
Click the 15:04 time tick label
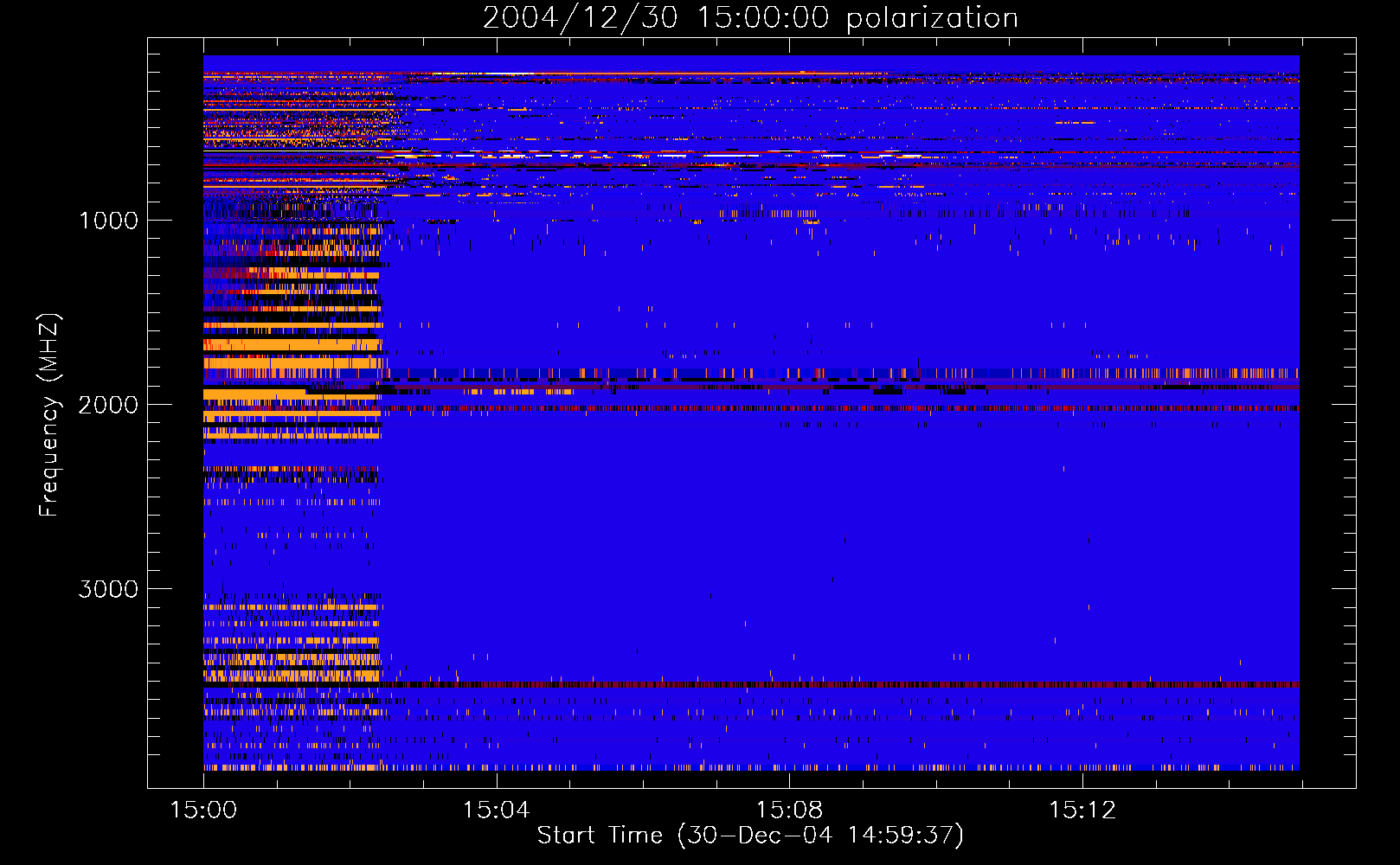pos(496,811)
